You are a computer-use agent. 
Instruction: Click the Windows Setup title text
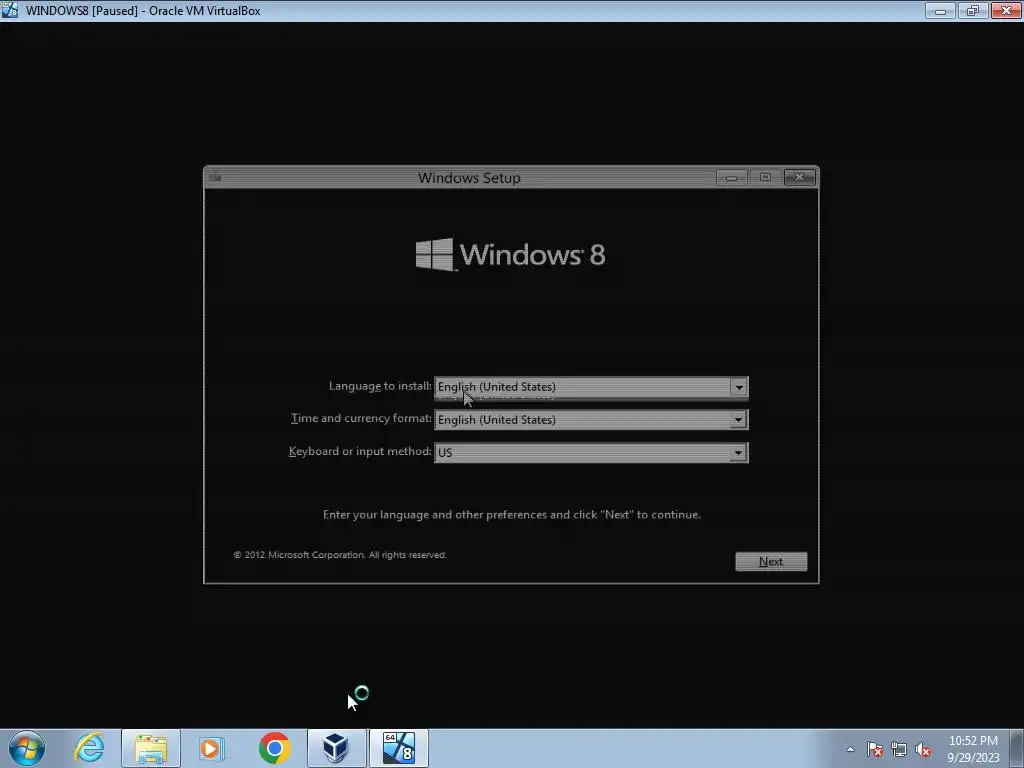point(470,178)
